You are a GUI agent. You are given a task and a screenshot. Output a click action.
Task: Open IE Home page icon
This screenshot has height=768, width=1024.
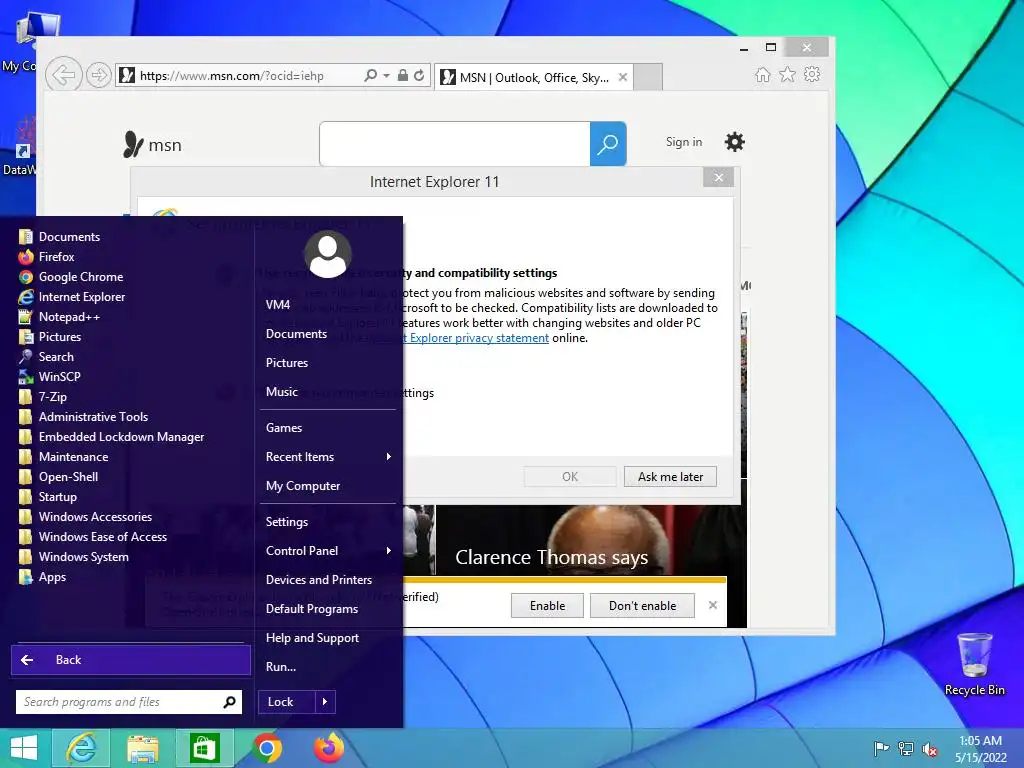point(763,74)
